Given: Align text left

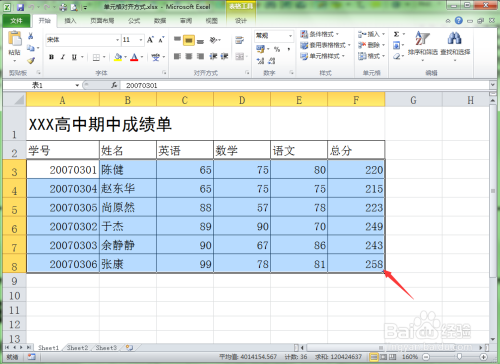Looking at the screenshot, I should (177, 56).
